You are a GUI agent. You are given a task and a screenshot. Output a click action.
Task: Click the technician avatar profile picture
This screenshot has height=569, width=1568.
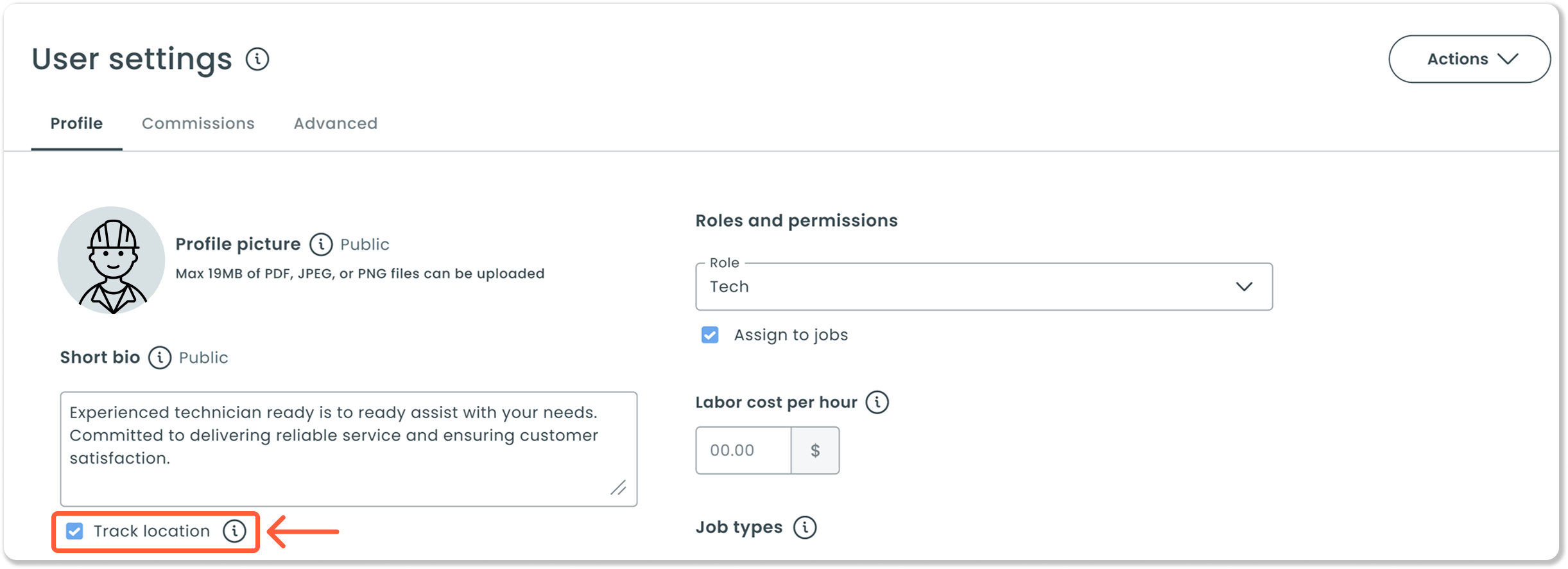(x=112, y=260)
